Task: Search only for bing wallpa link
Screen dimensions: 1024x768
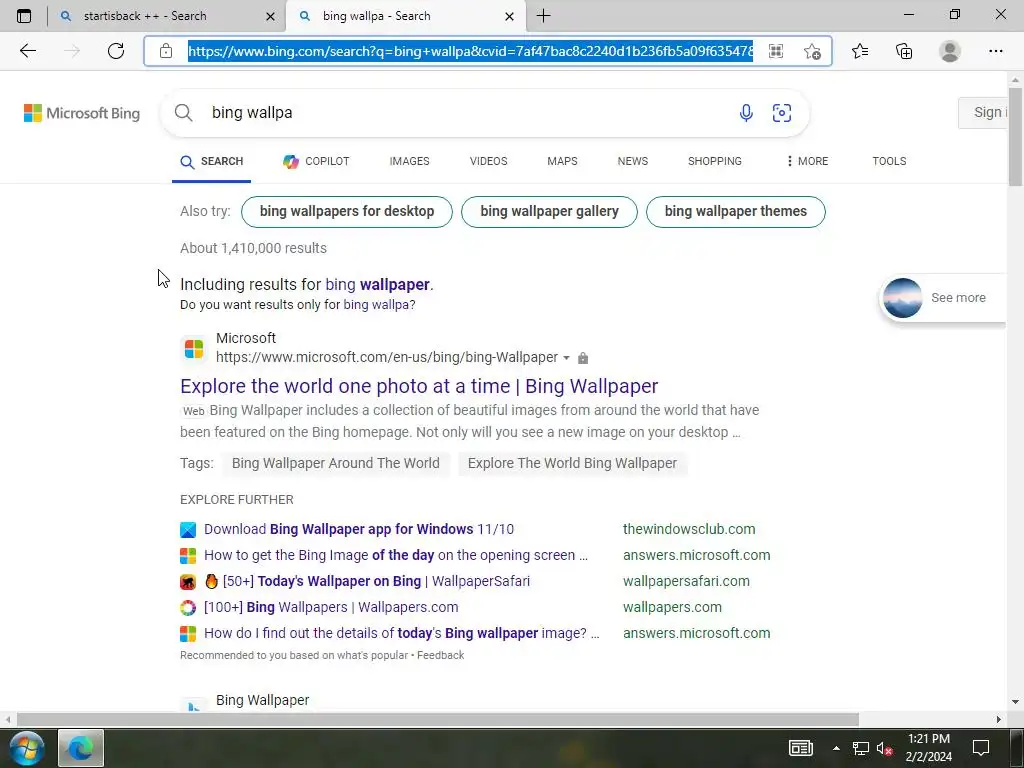Action: click(377, 305)
